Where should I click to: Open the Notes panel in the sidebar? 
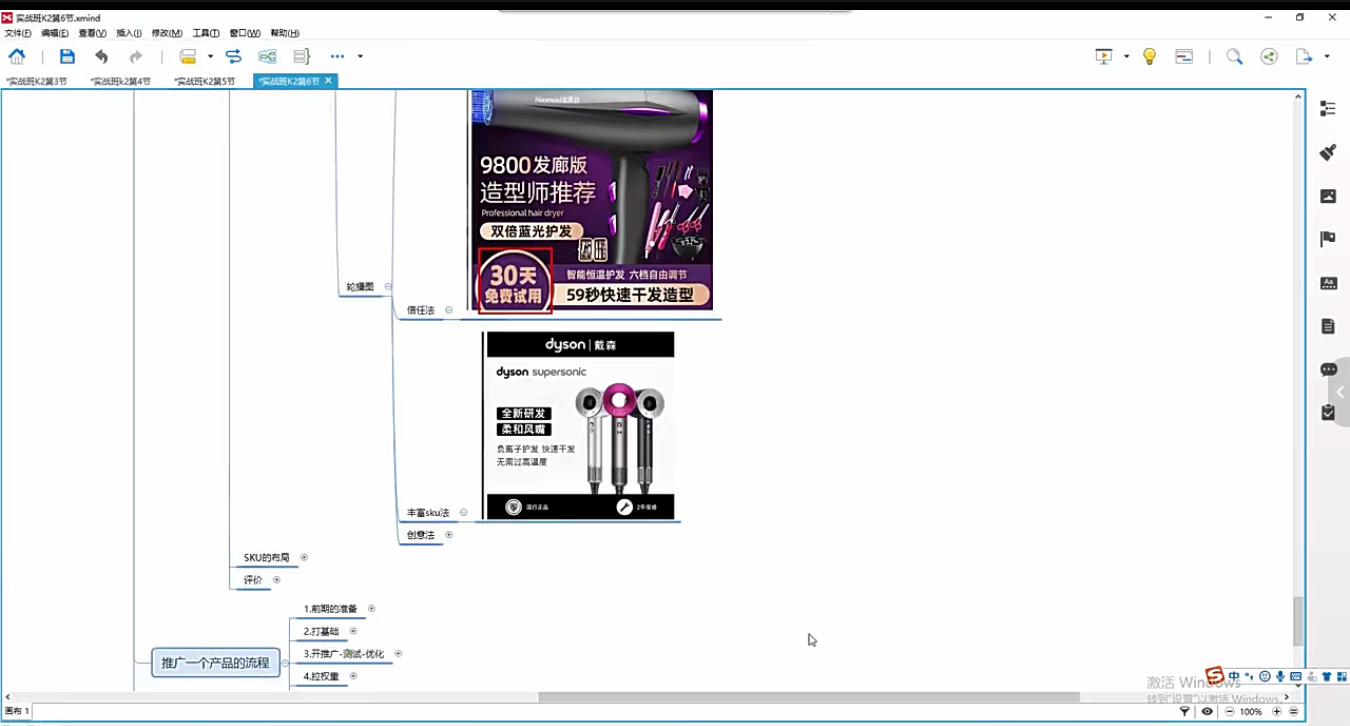1327,325
